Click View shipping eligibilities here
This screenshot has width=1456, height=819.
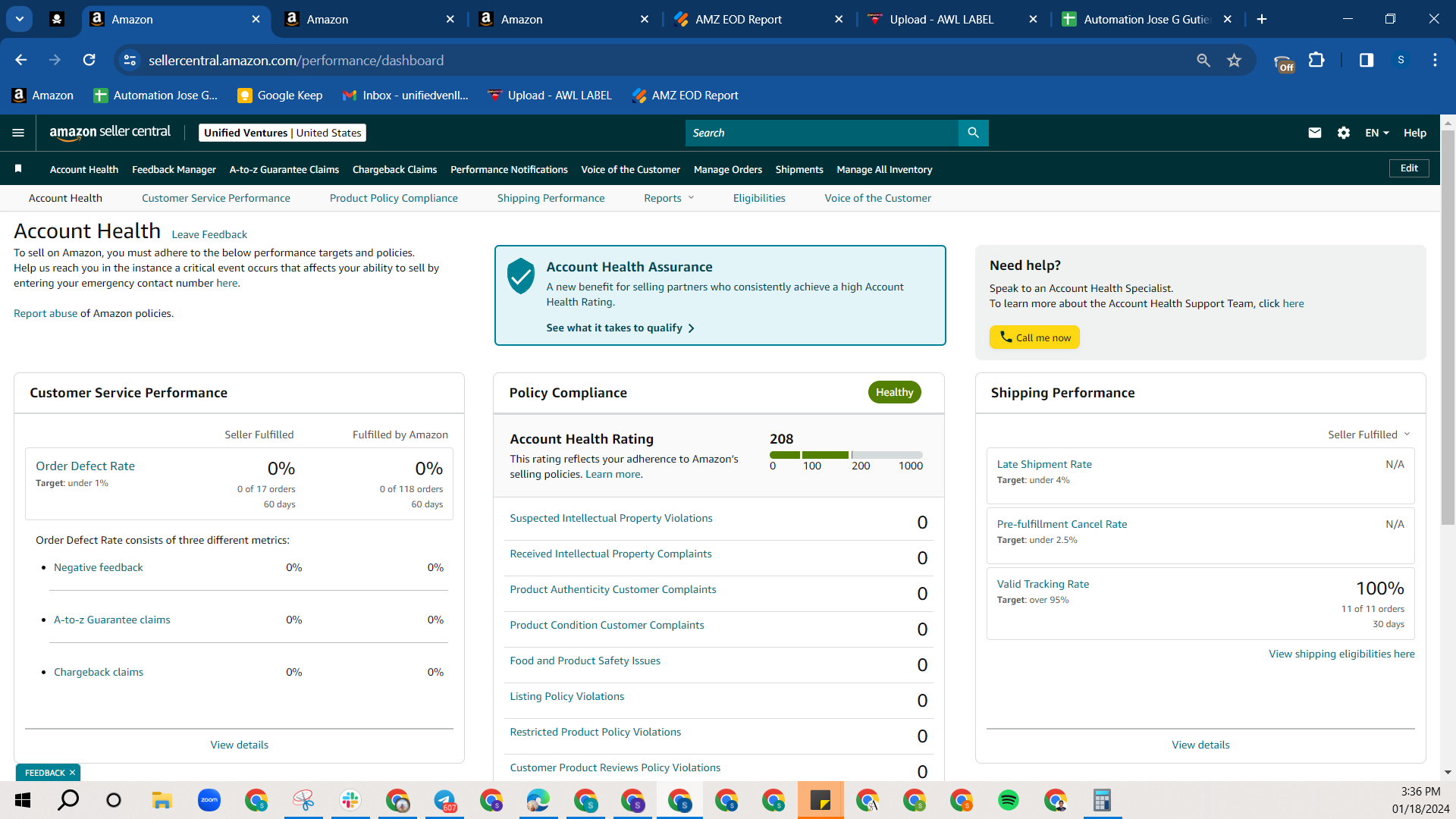pos(1341,654)
